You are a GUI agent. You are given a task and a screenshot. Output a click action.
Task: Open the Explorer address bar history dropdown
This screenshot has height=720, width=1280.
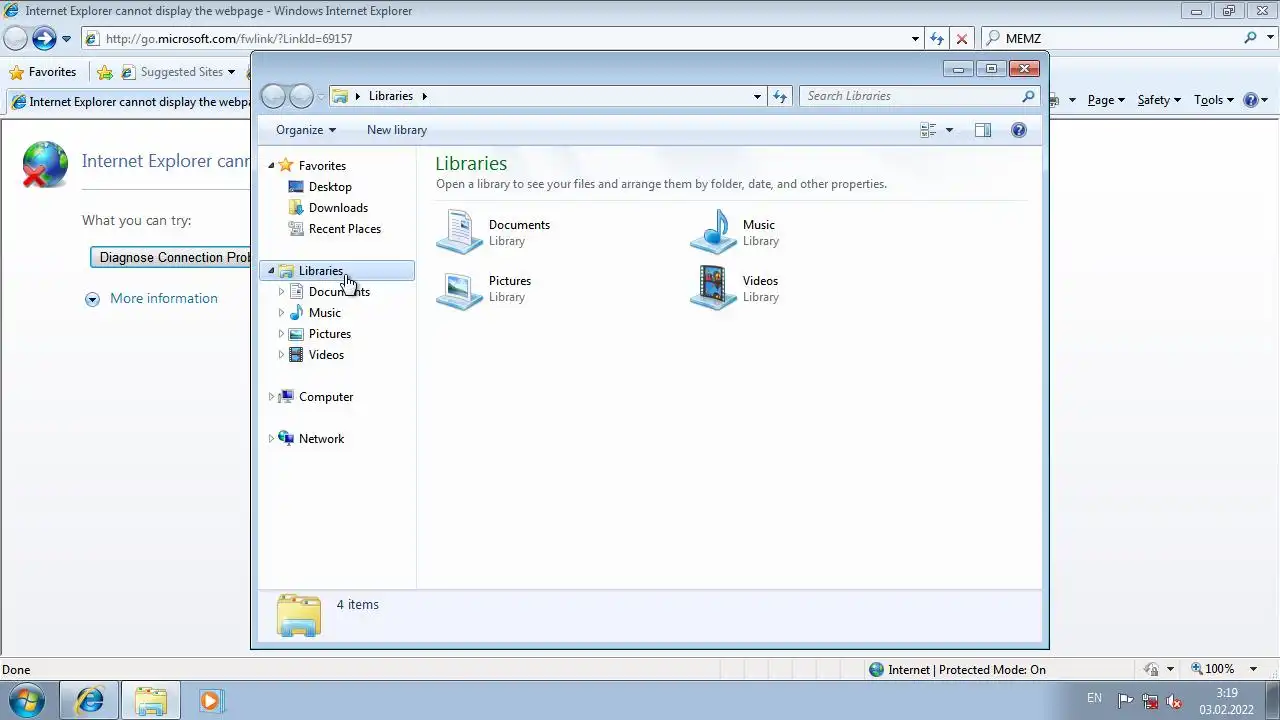point(757,96)
